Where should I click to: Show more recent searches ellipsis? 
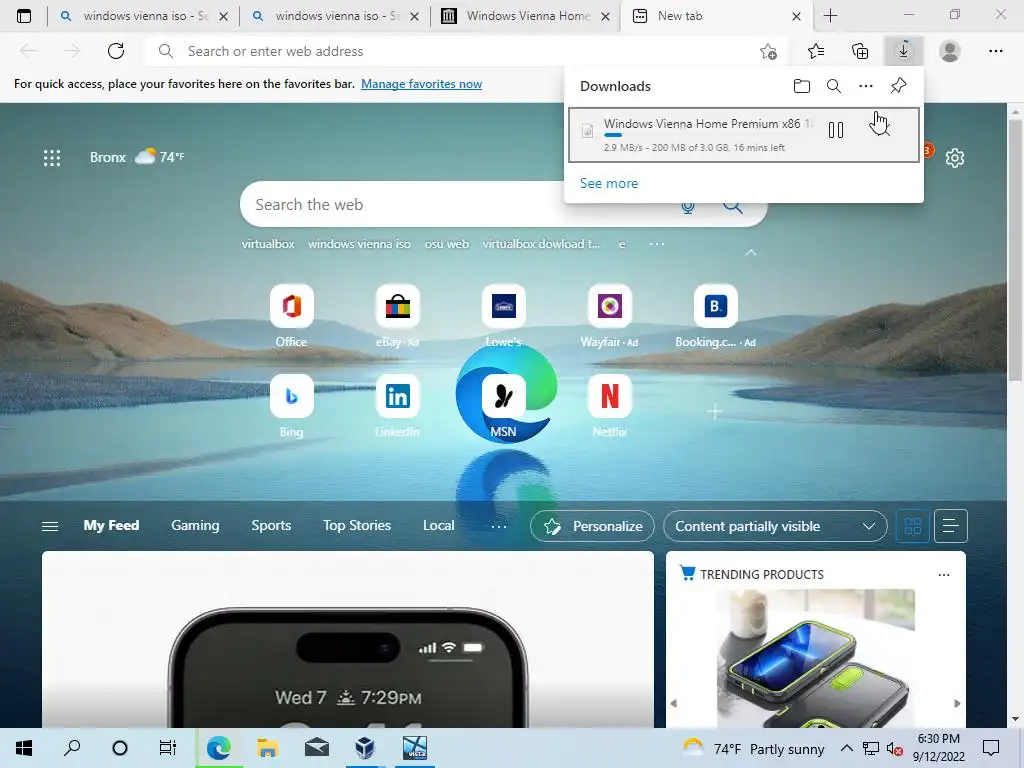coord(656,244)
